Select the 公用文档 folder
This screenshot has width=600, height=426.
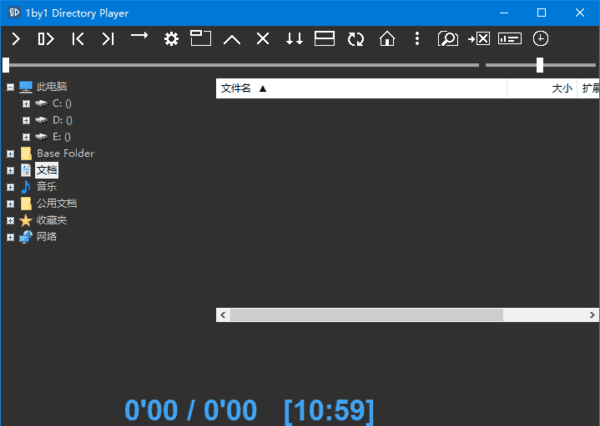pos(57,203)
